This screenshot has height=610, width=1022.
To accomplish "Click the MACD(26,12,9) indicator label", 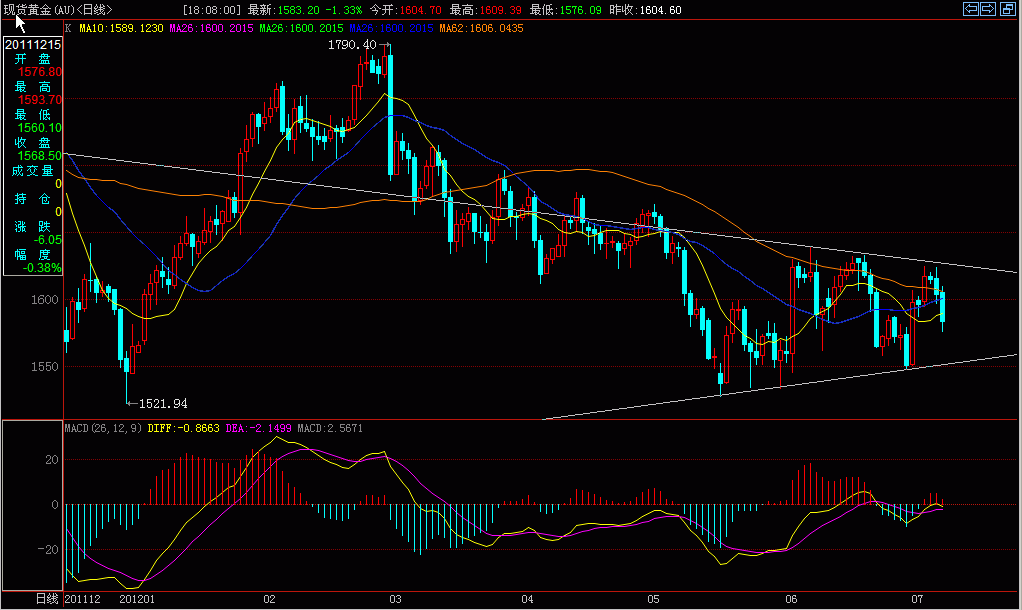I will click(x=103, y=428).
